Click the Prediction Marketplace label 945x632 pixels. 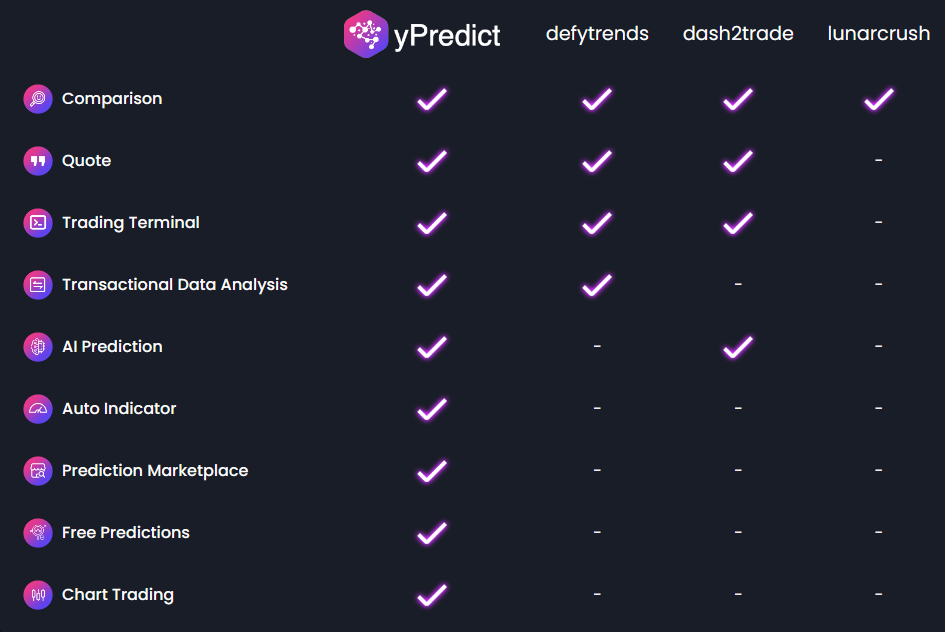tap(155, 471)
